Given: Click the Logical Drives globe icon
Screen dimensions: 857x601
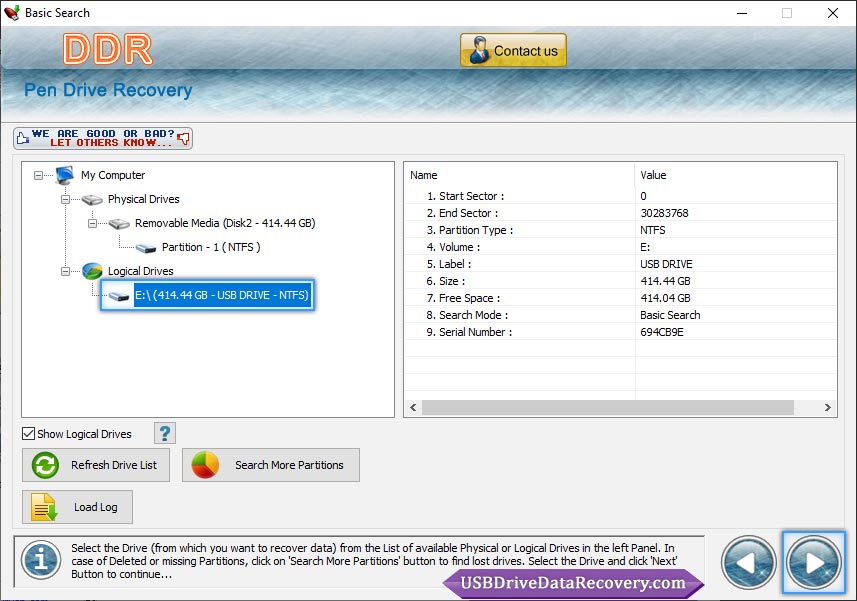Looking at the screenshot, I should click(x=92, y=271).
